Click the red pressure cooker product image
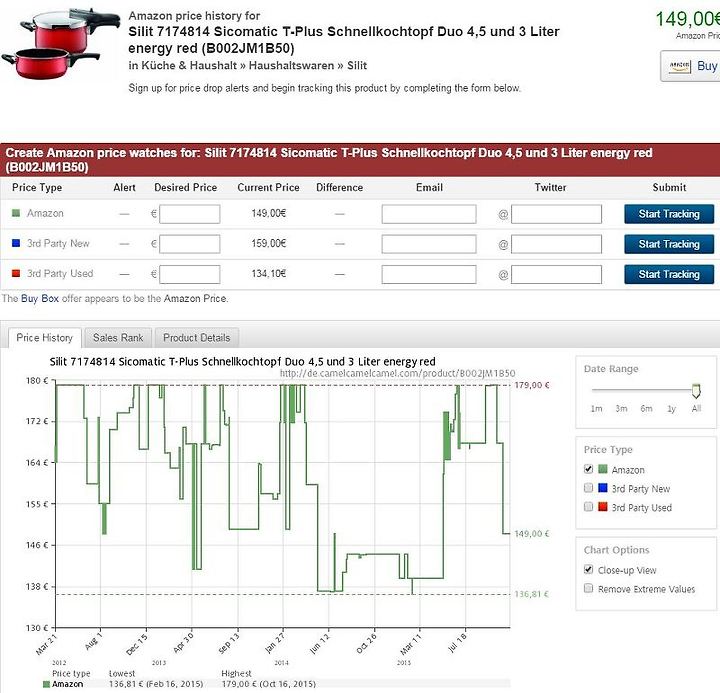720x693 pixels. coord(61,43)
